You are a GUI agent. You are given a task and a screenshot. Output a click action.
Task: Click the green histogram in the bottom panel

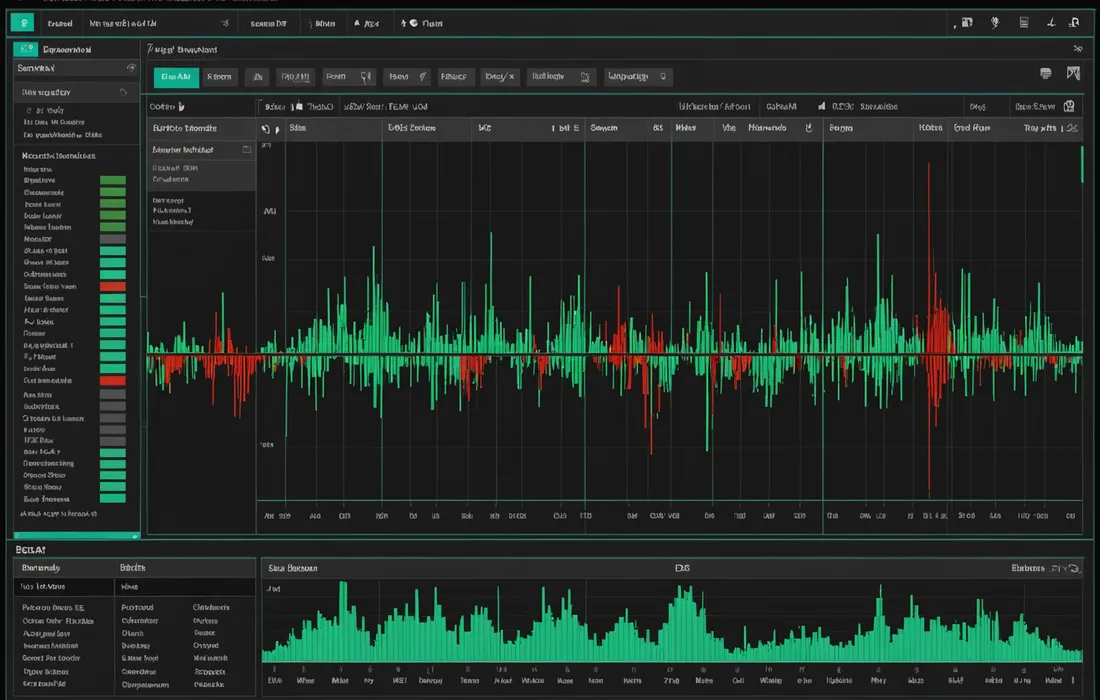pyautogui.click(x=672, y=623)
